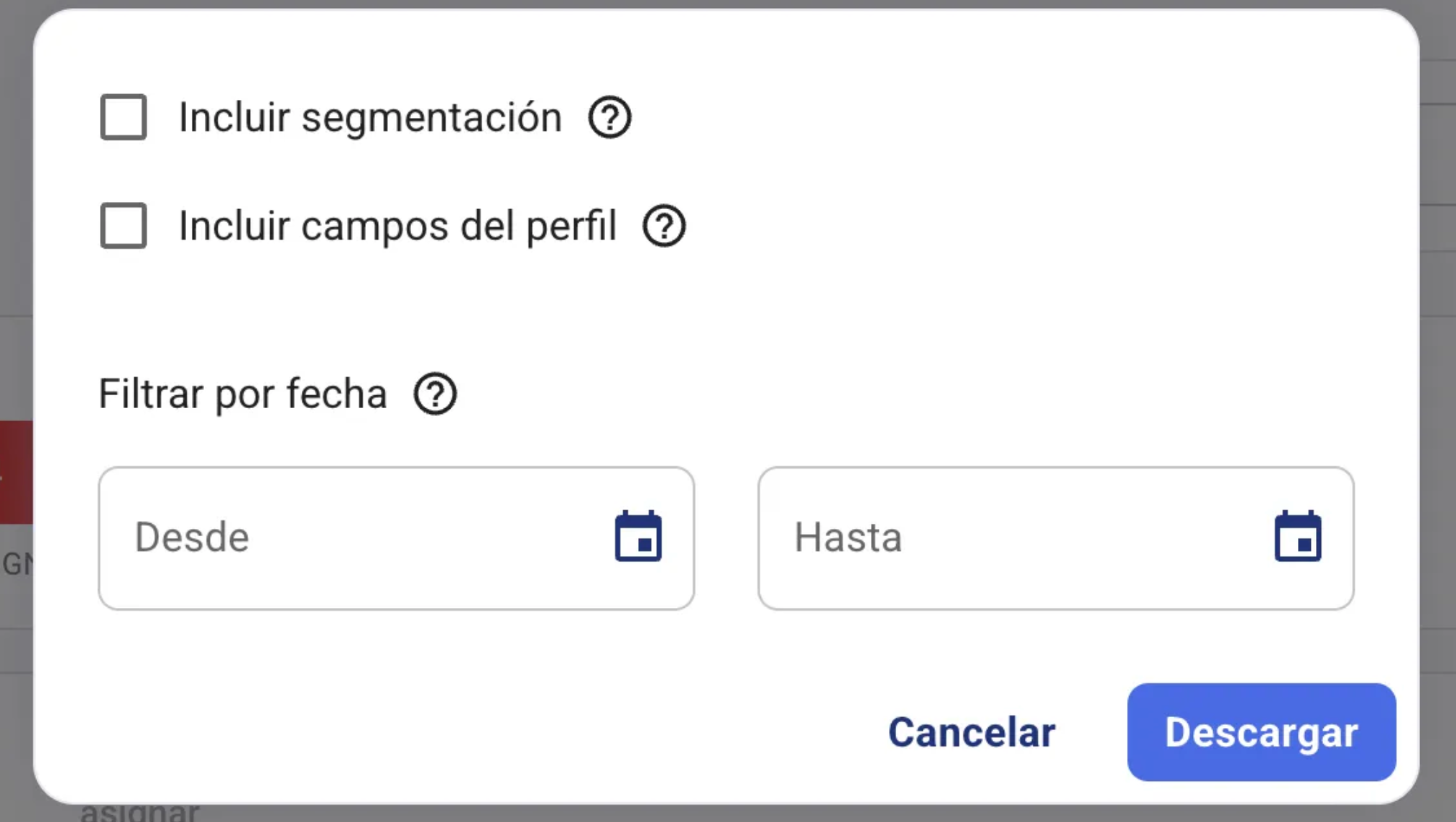
Task: Click the Hasta placeholder text
Action: click(848, 537)
